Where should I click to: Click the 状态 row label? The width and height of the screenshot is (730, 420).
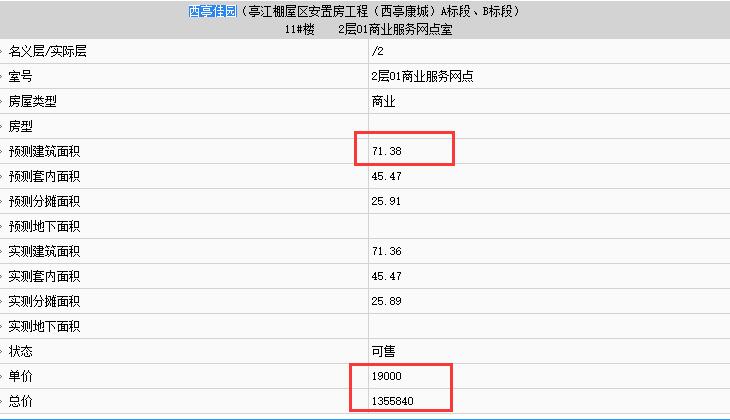(20, 352)
